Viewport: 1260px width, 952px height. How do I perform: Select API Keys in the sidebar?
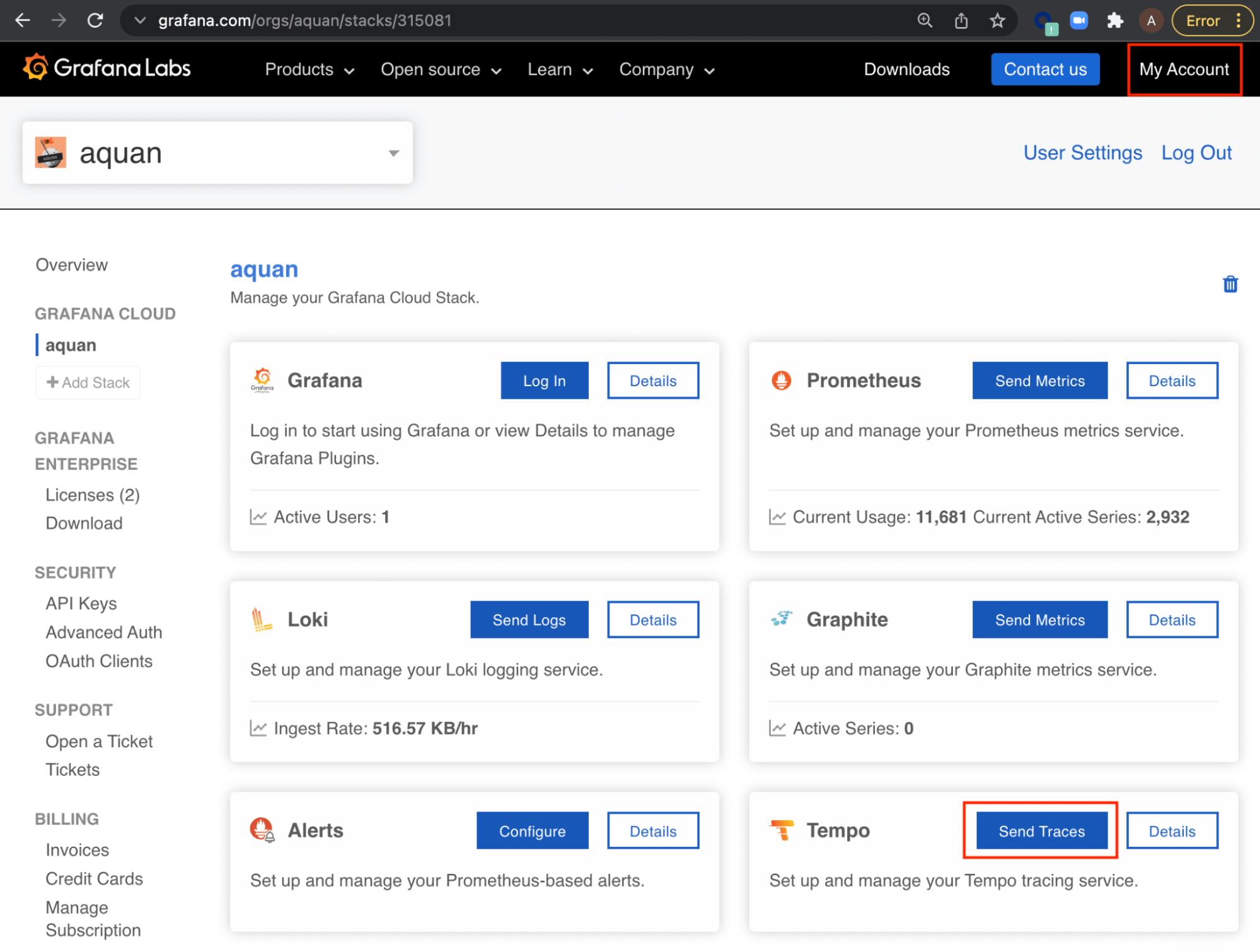[x=81, y=603]
